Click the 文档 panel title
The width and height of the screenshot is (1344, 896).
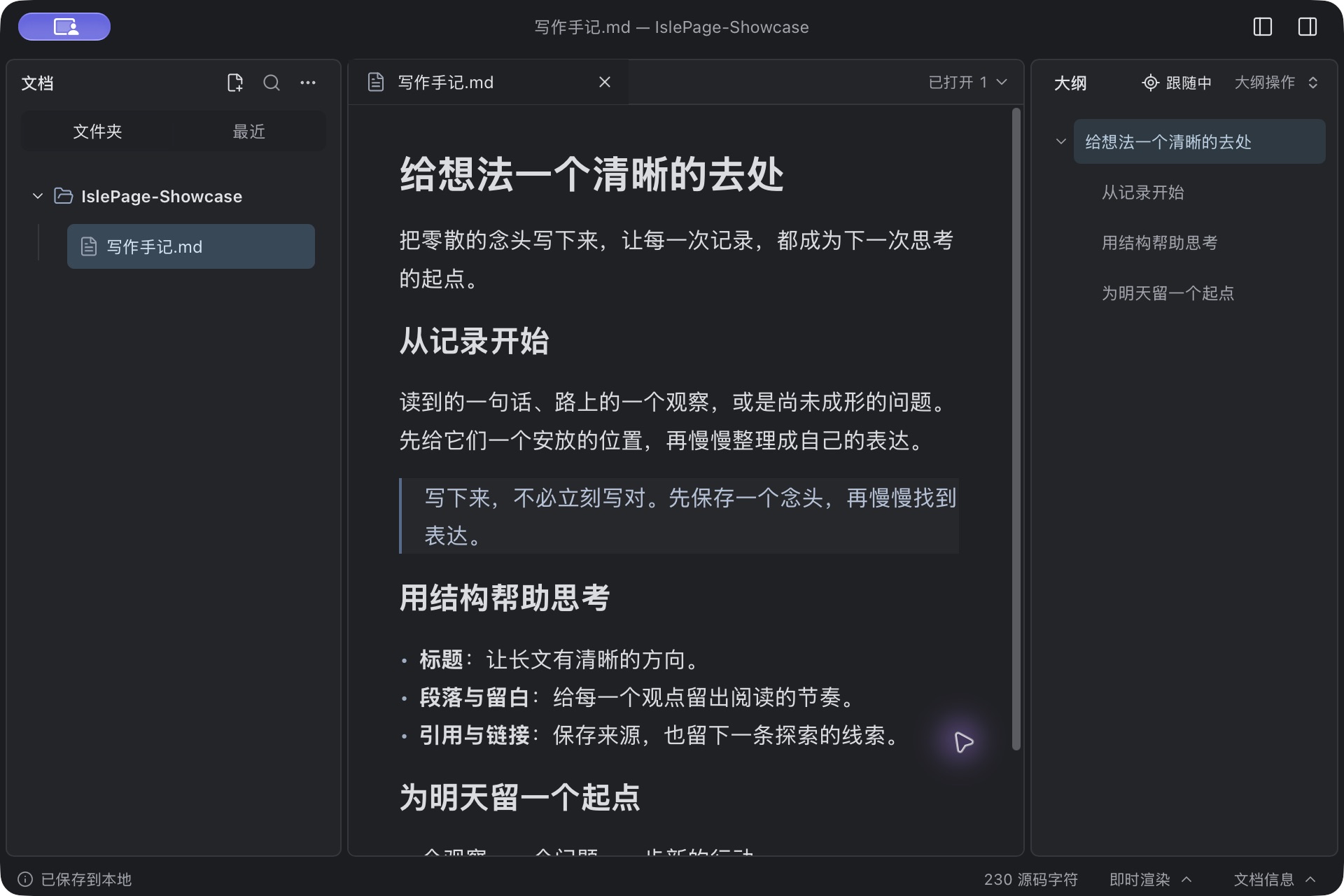[x=38, y=83]
